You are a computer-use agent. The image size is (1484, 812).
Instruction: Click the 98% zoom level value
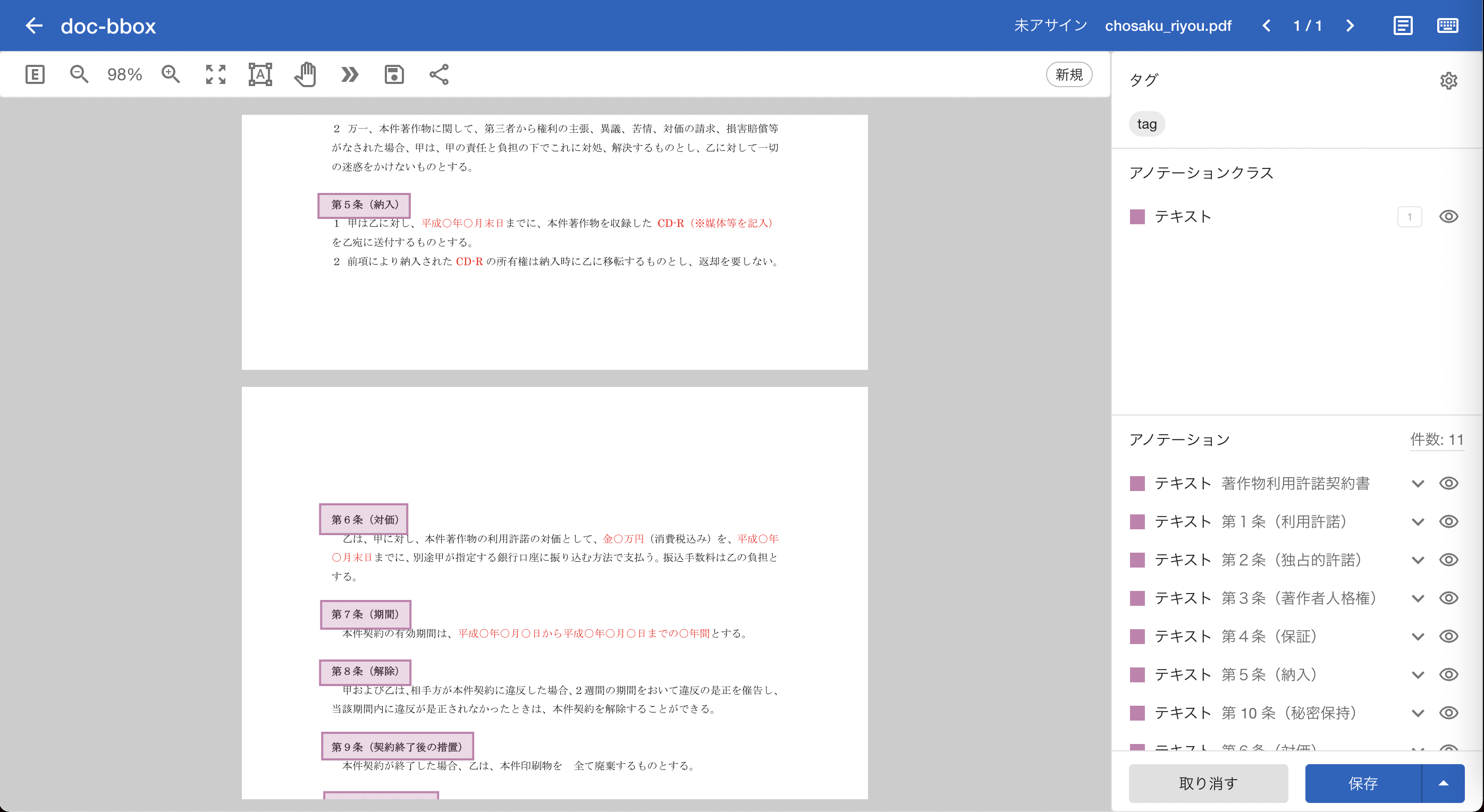coord(124,74)
